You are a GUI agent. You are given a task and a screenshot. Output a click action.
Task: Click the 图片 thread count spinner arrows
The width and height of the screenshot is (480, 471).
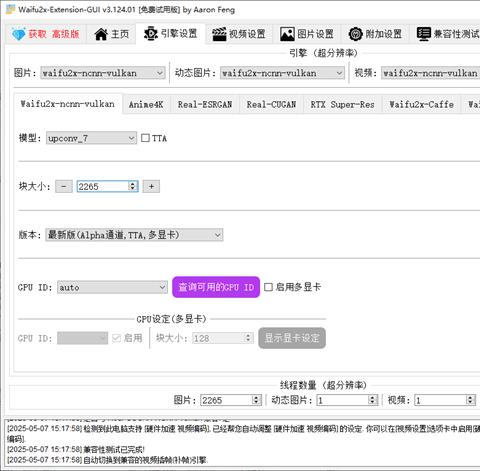pos(256,400)
